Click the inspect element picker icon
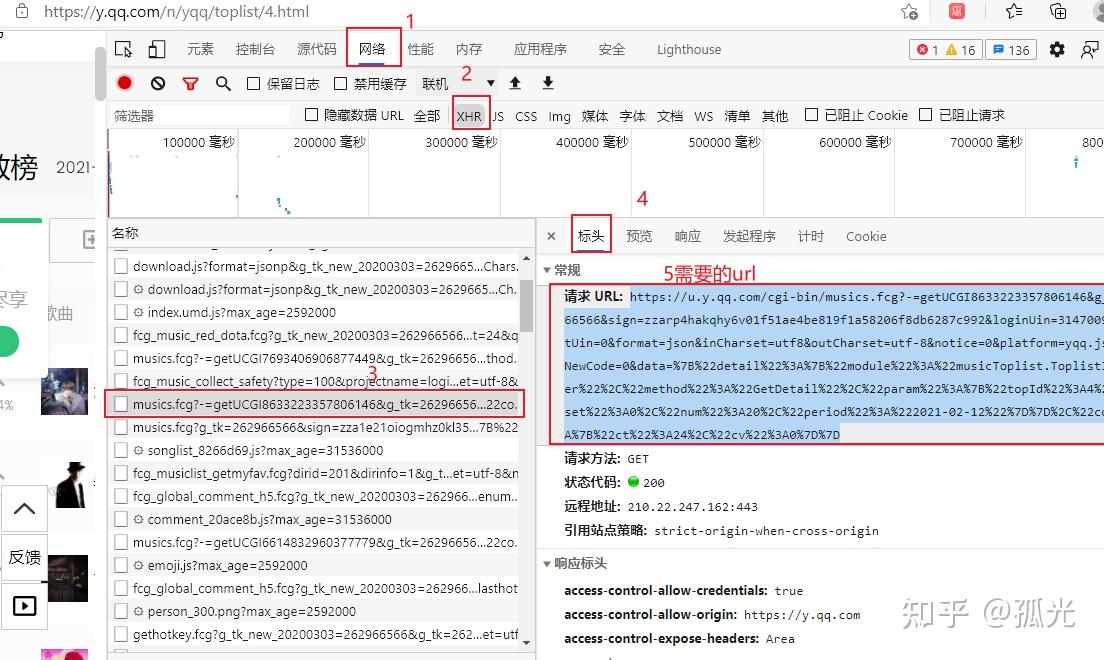Screen dimensions: 1104x660 click(x=123, y=49)
